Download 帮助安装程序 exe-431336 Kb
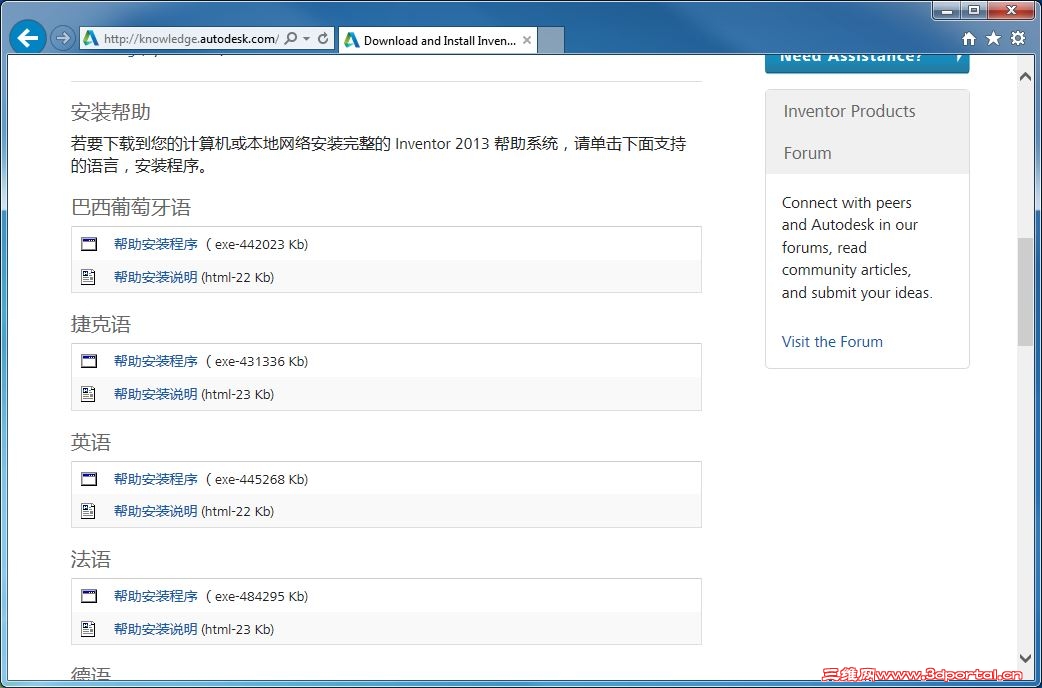The image size is (1042, 688). (156, 361)
